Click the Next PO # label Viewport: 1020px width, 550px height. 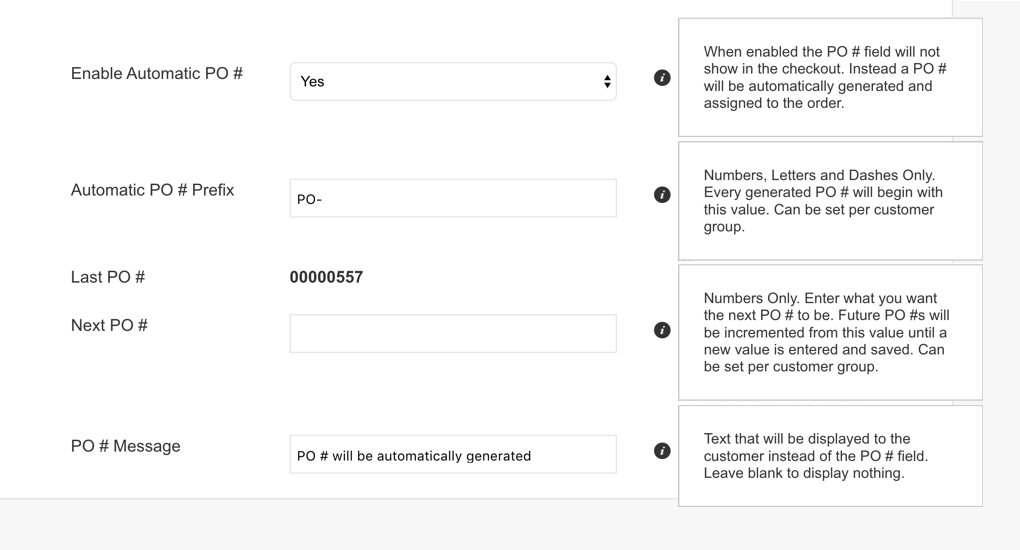tap(109, 325)
